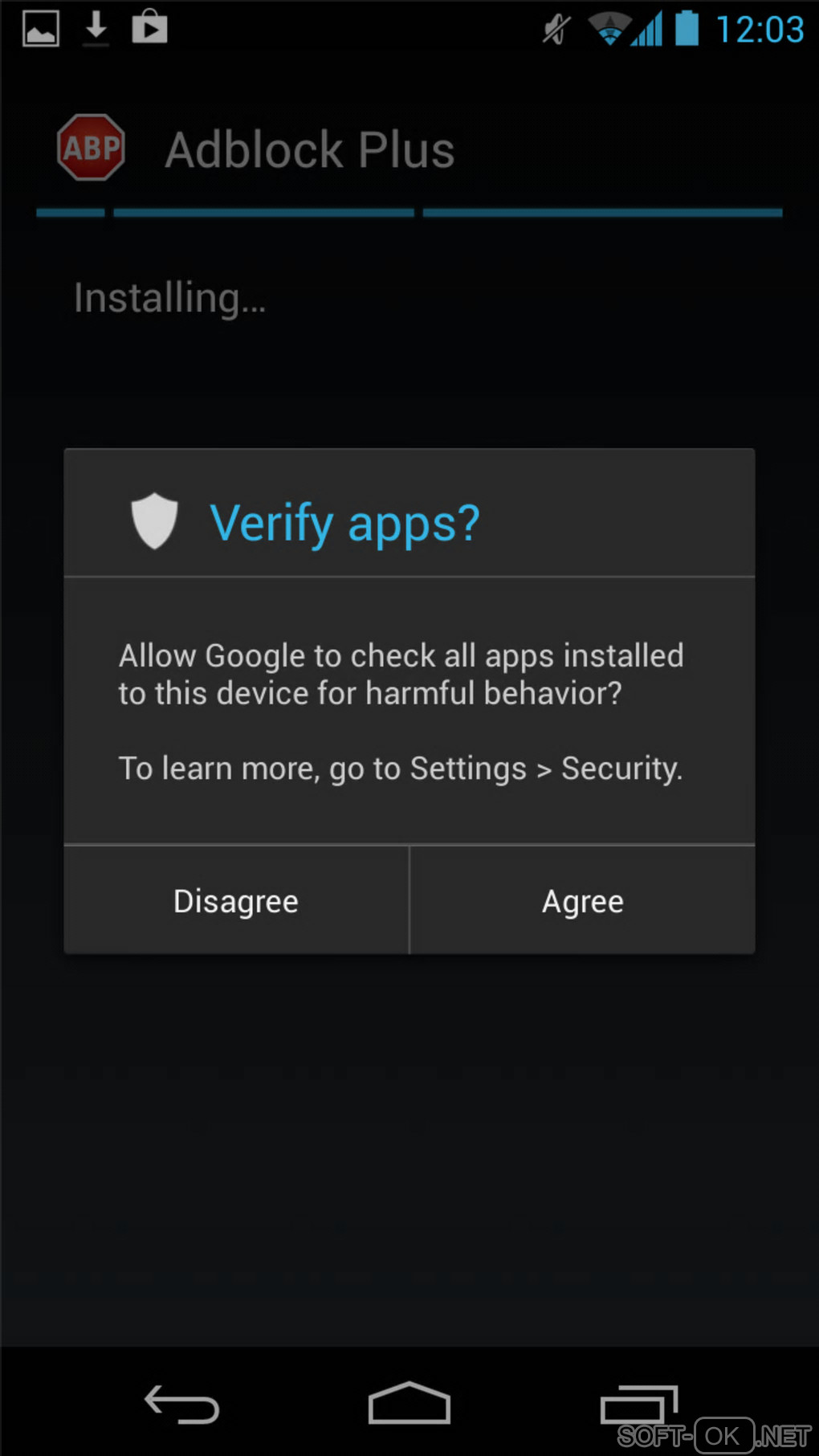Open the recent apps navigation icon
The image size is (819, 1456).
point(639,1404)
